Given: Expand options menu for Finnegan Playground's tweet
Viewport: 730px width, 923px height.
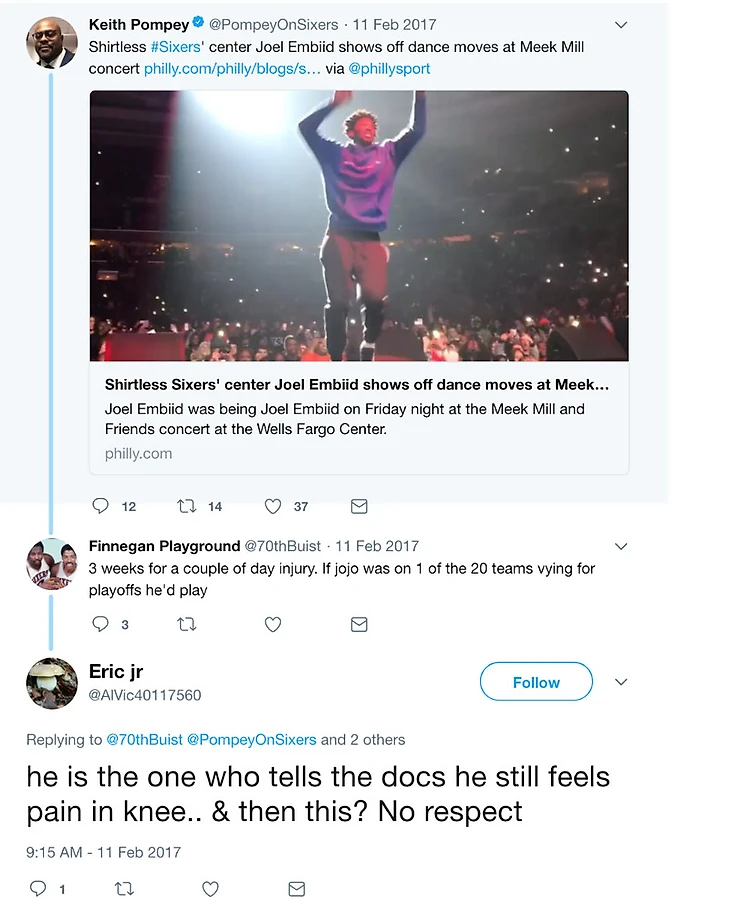Looking at the screenshot, I should pos(620,547).
